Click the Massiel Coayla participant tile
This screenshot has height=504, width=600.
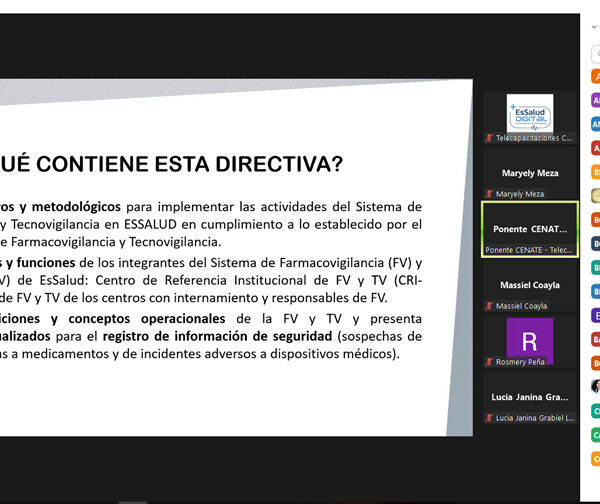pyautogui.click(x=530, y=285)
